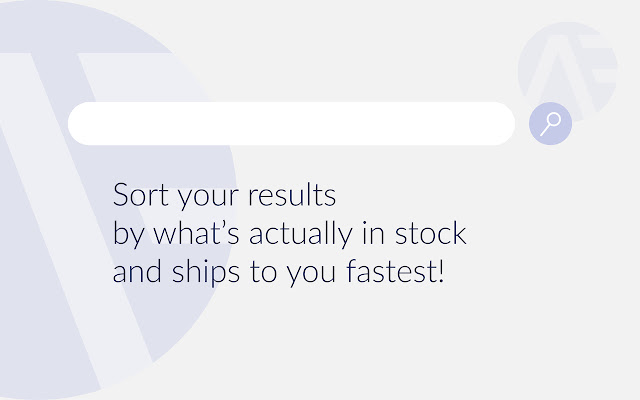
Task: Click the word "what's" in the second line
Action: (x=199, y=234)
